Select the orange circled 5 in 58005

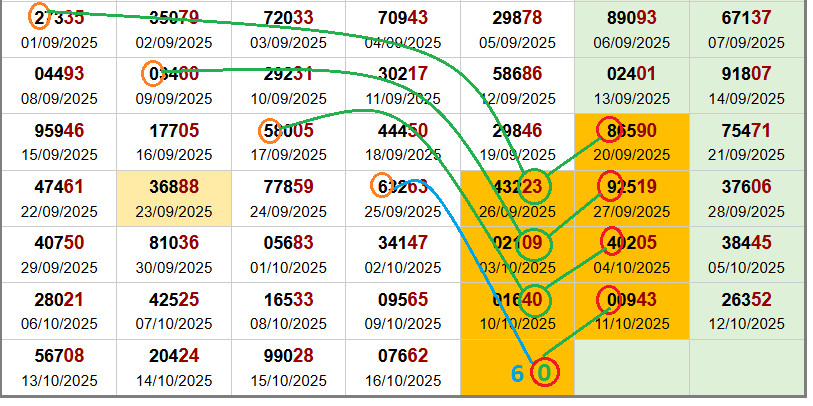point(270,131)
